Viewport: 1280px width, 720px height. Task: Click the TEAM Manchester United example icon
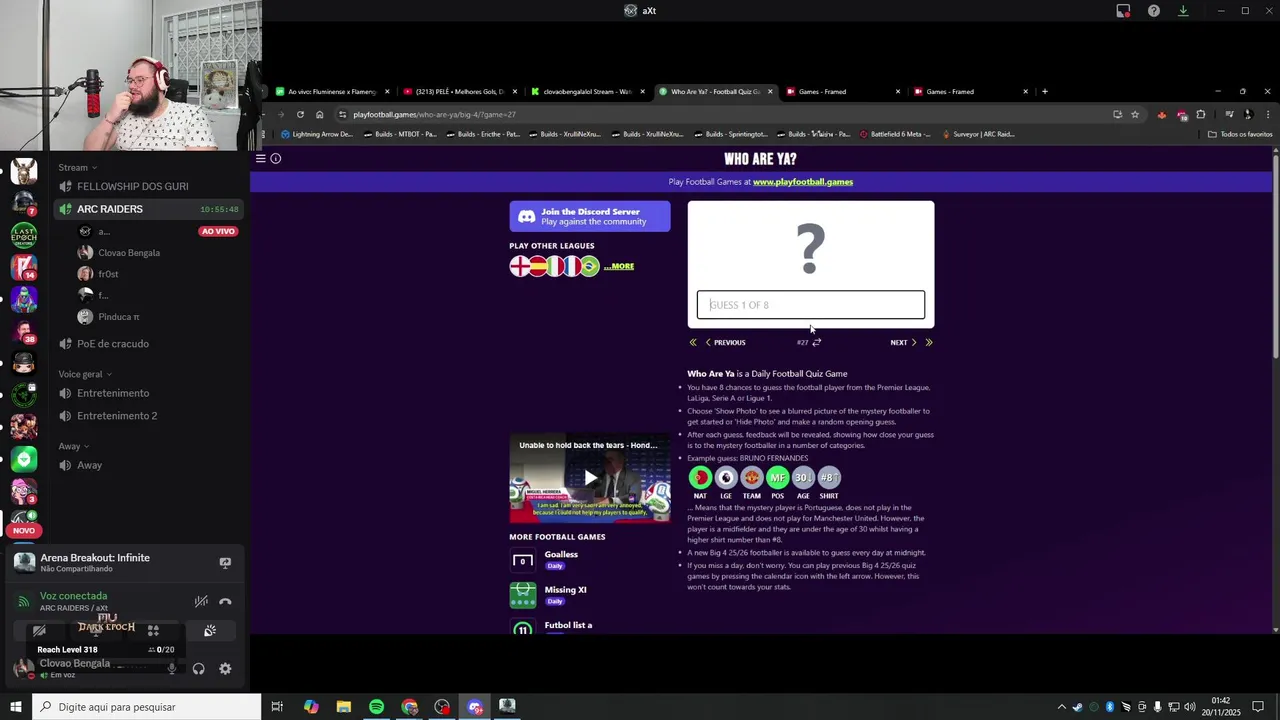[751, 478]
